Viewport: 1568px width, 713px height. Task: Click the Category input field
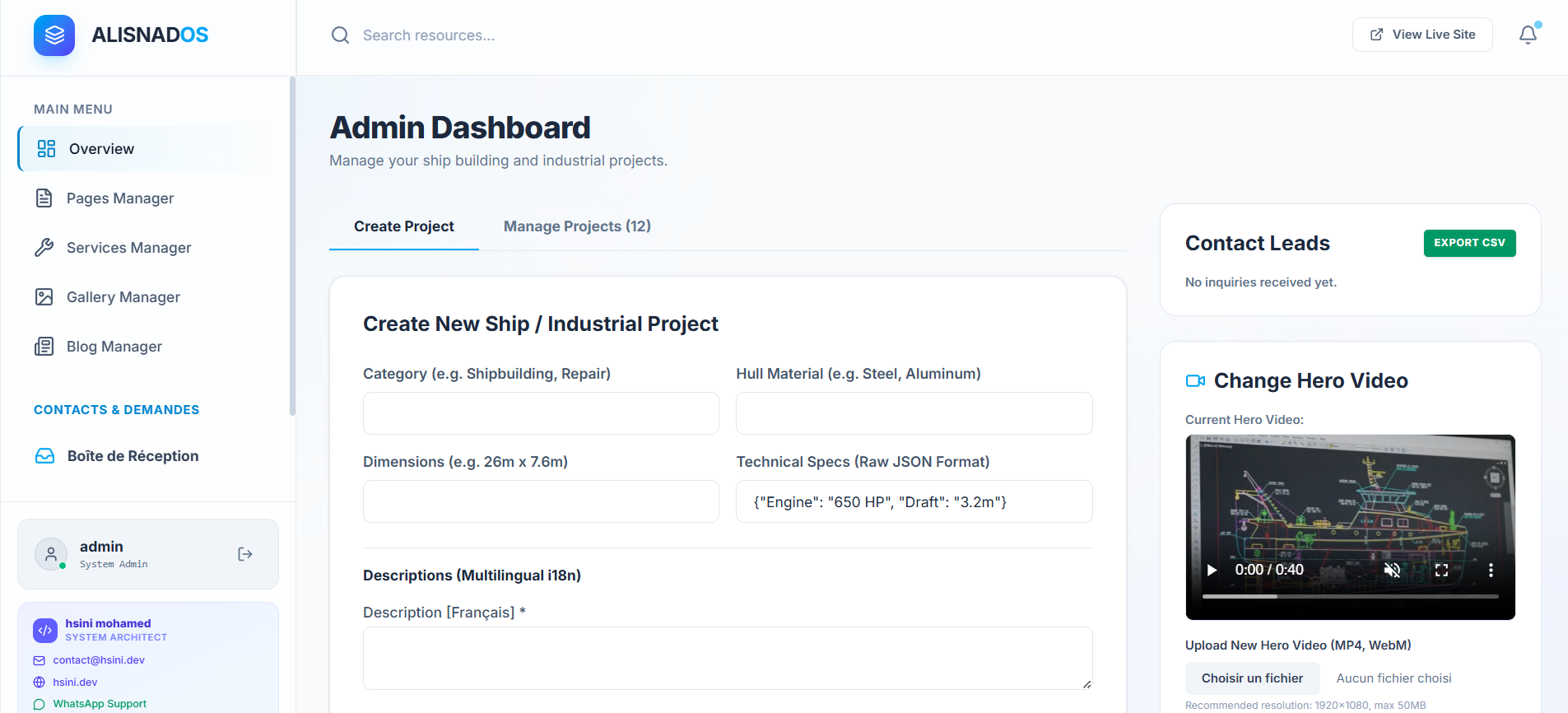pyautogui.click(x=541, y=413)
